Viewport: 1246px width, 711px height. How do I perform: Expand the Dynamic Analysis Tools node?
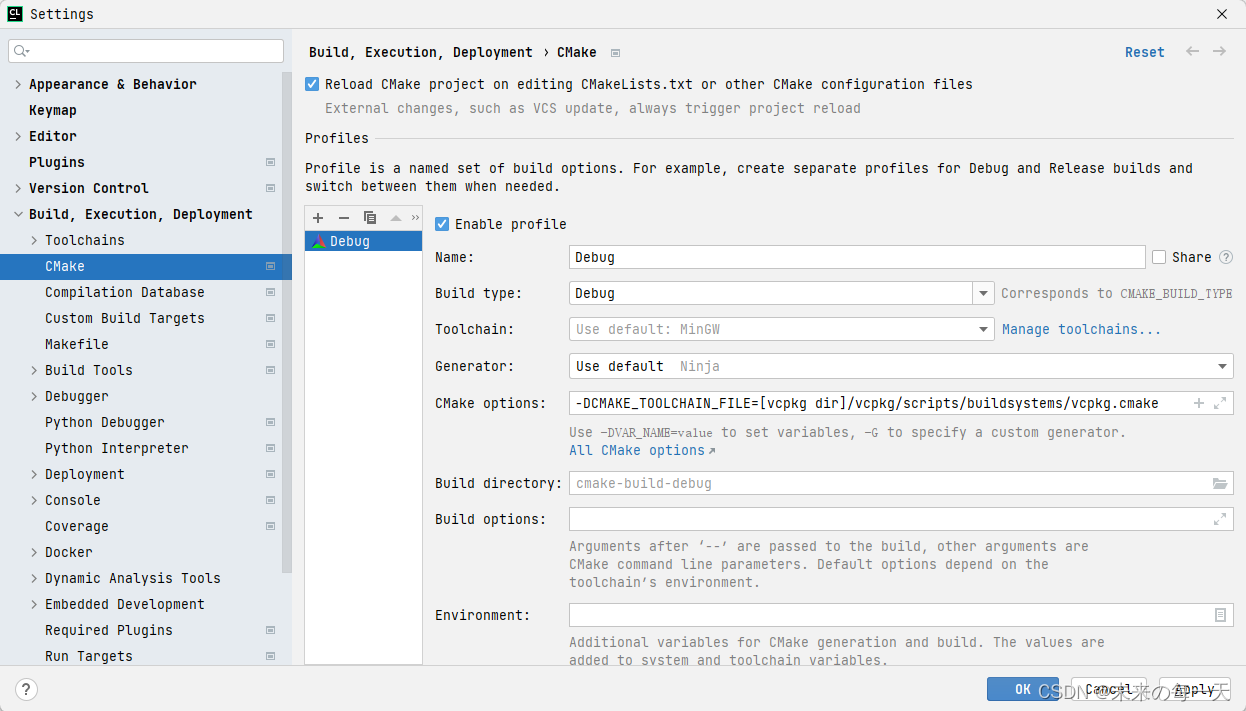click(x=34, y=578)
